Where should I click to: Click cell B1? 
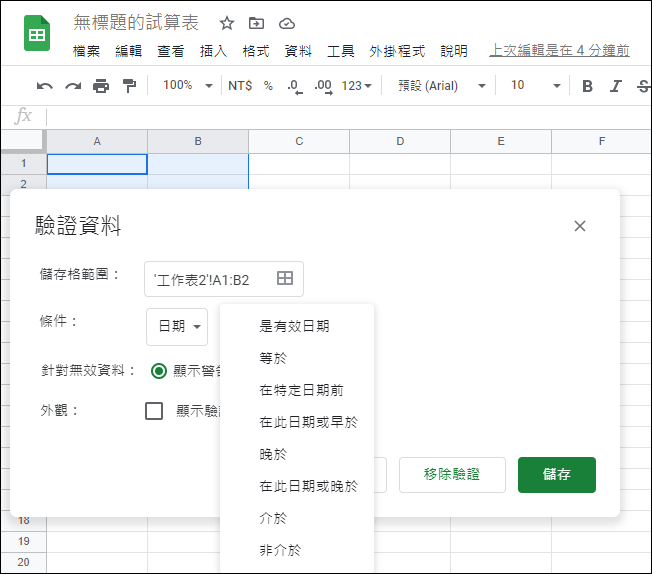point(198,164)
